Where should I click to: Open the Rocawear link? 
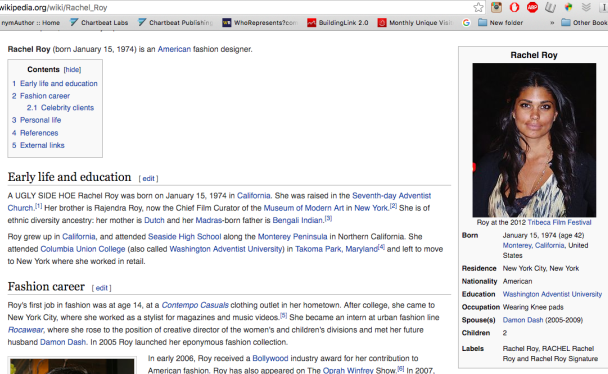click(25, 330)
